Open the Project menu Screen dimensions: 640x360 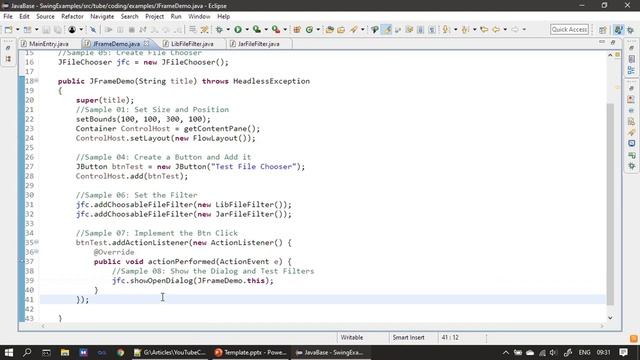coord(154,16)
